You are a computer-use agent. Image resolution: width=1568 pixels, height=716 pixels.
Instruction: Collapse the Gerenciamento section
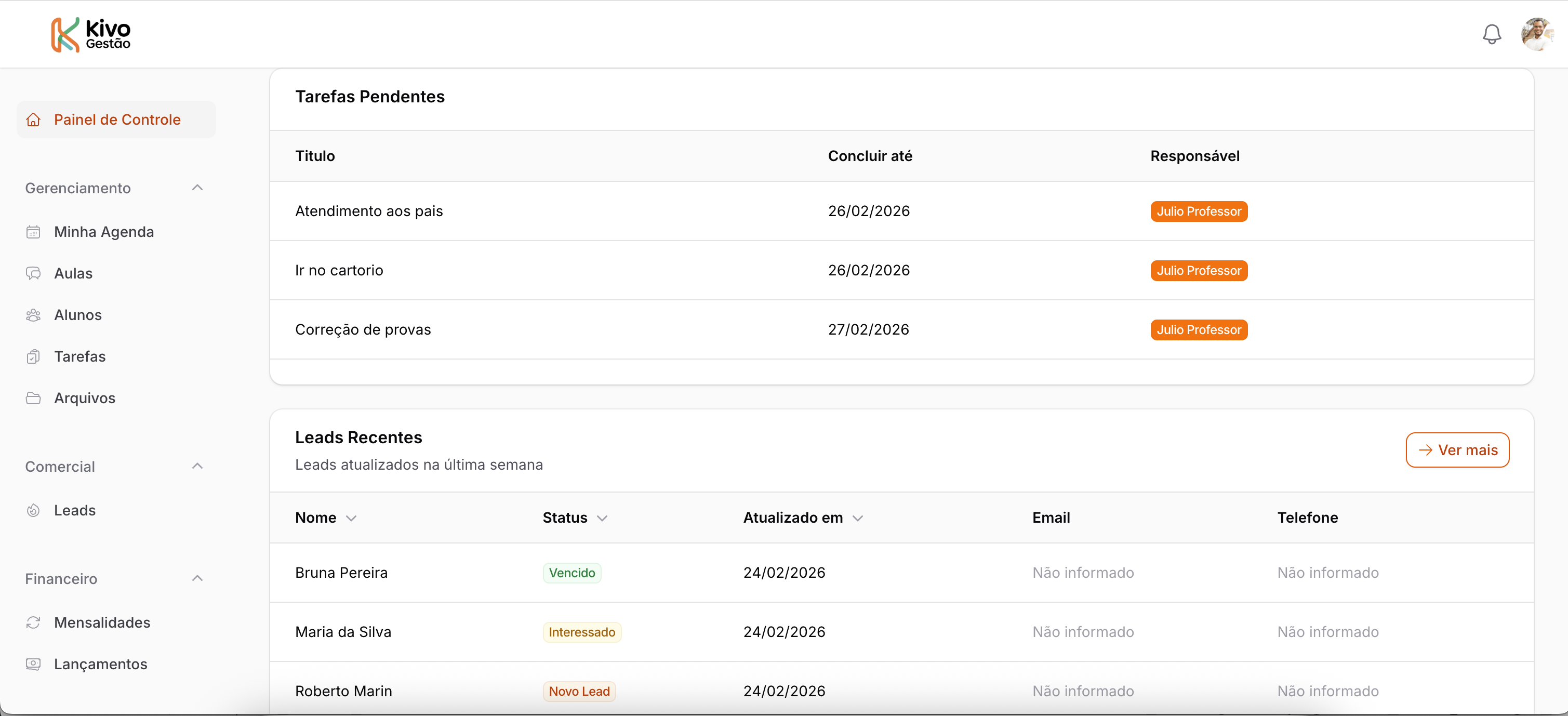coord(197,188)
